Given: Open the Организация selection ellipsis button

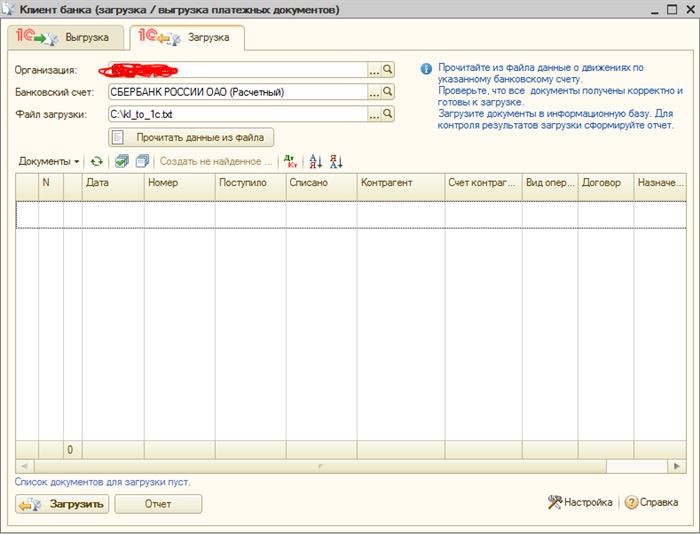Looking at the screenshot, I should click(x=374, y=70).
